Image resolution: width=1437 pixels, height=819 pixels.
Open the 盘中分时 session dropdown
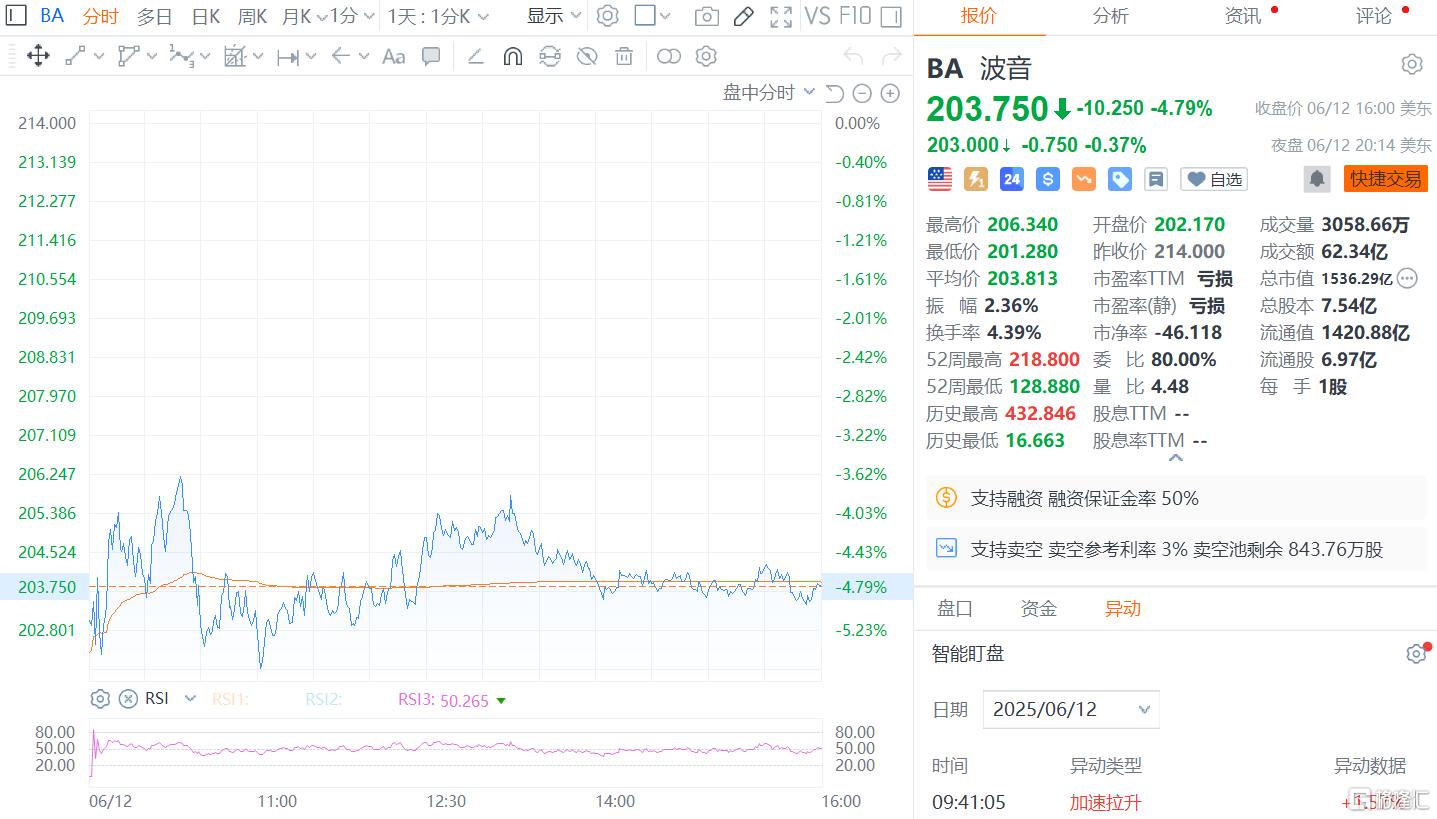tap(769, 93)
